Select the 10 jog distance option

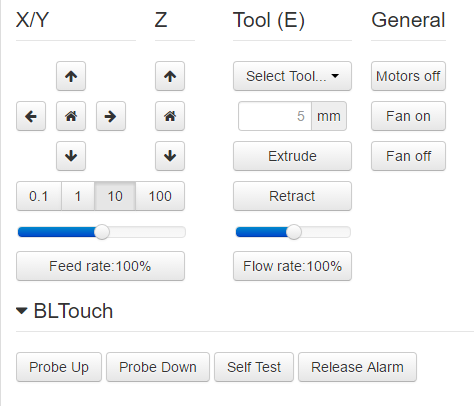(x=115, y=196)
